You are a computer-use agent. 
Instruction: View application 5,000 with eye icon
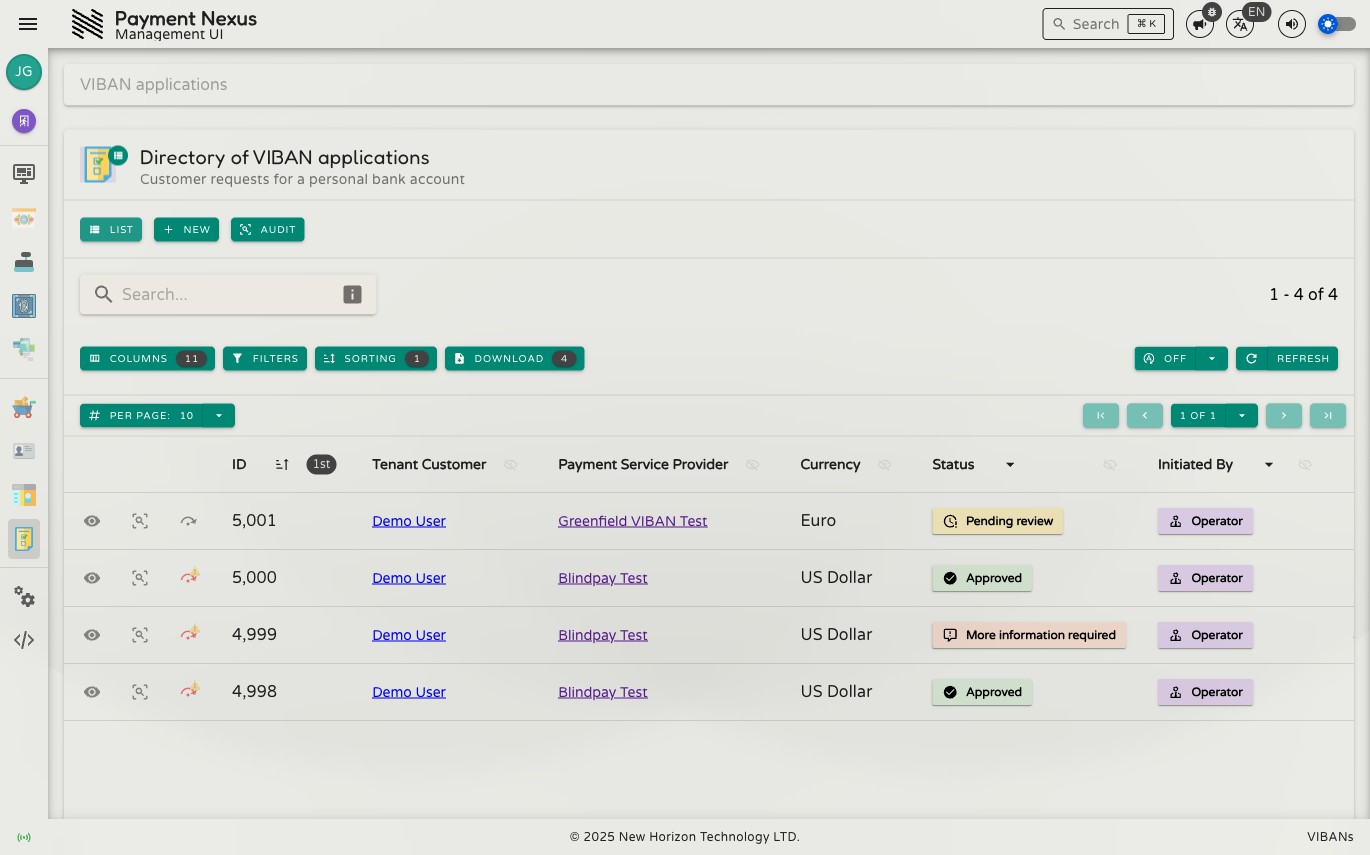92,578
